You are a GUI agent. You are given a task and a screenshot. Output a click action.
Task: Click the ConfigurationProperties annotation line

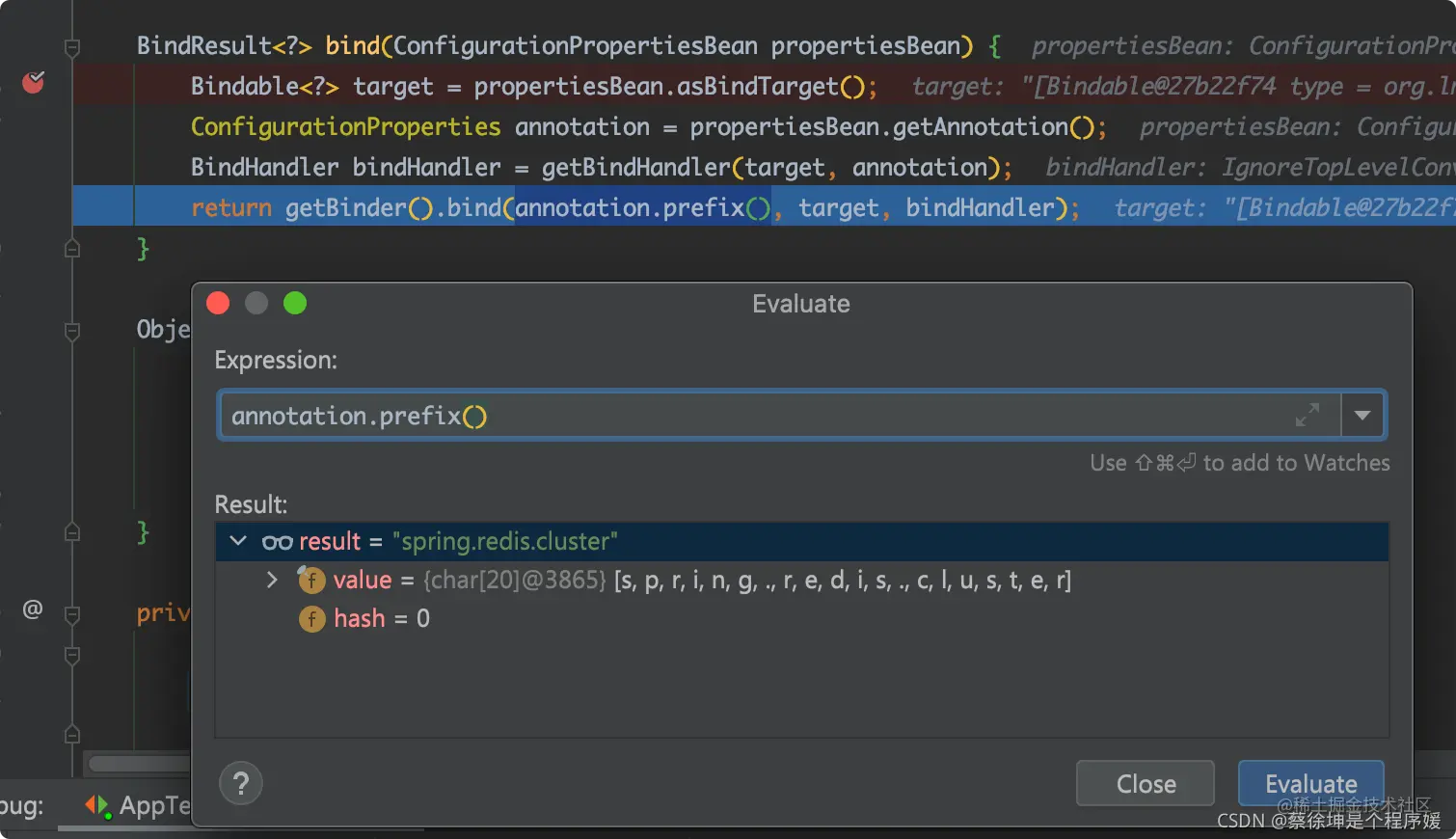(649, 126)
